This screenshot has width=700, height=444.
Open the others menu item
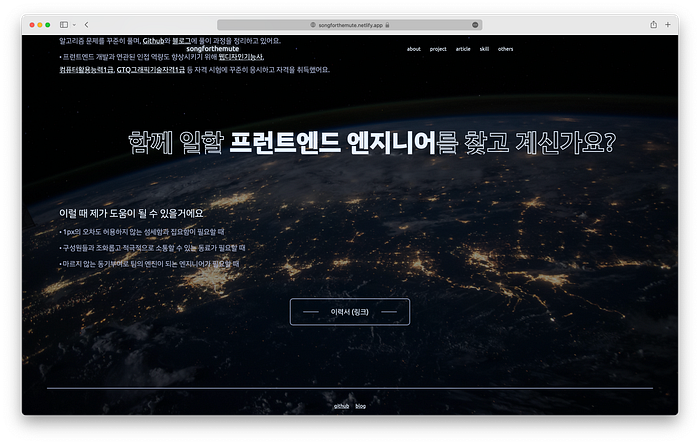pos(505,49)
